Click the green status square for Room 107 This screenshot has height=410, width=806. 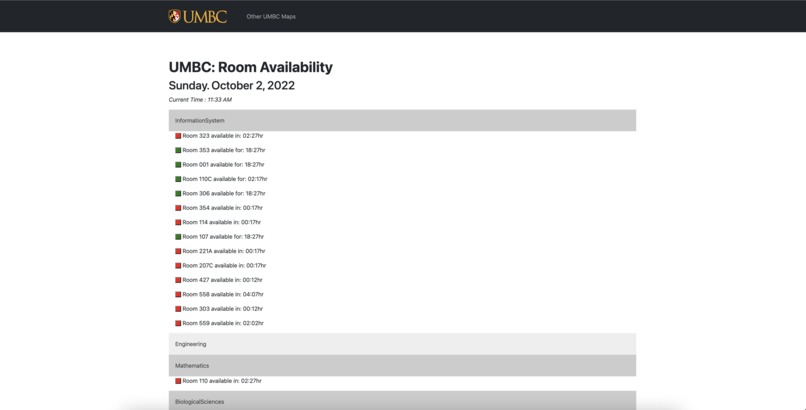(178, 237)
